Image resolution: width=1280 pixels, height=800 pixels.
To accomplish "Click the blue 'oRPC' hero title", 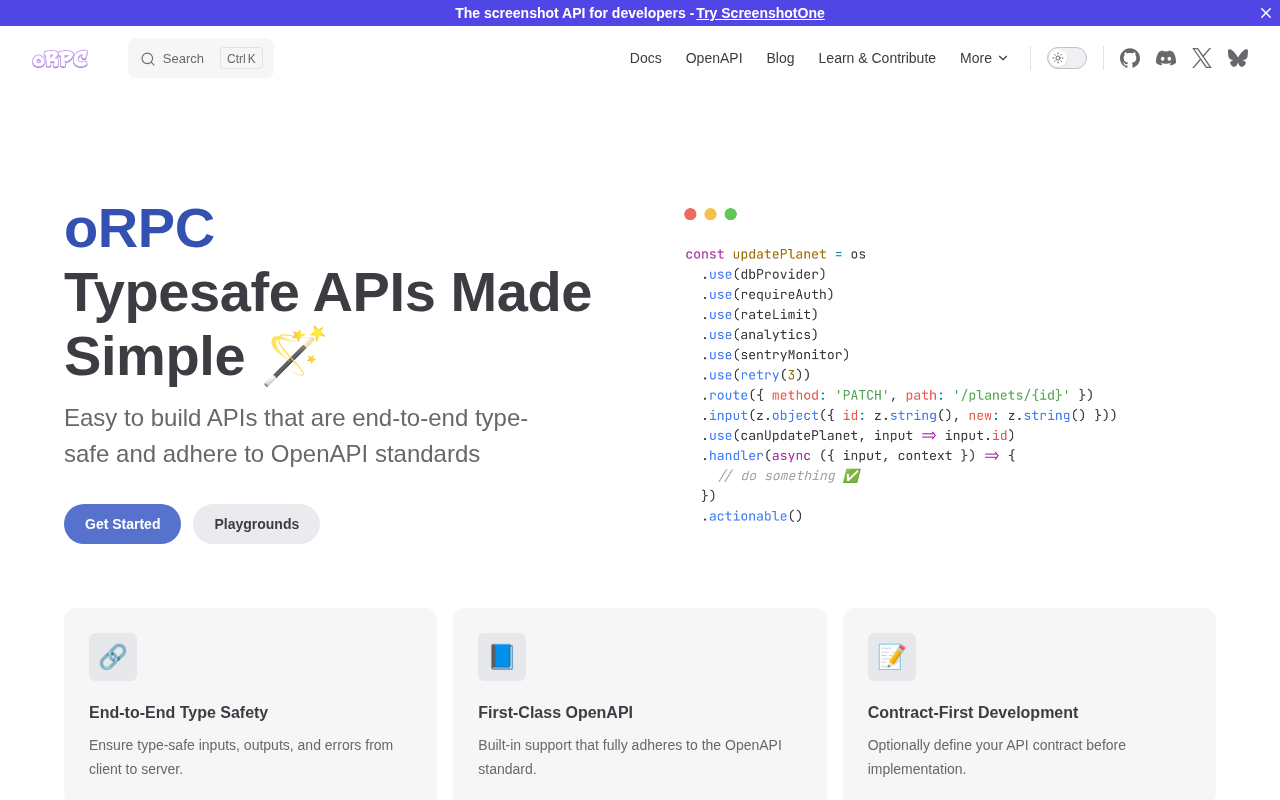I will coord(140,228).
